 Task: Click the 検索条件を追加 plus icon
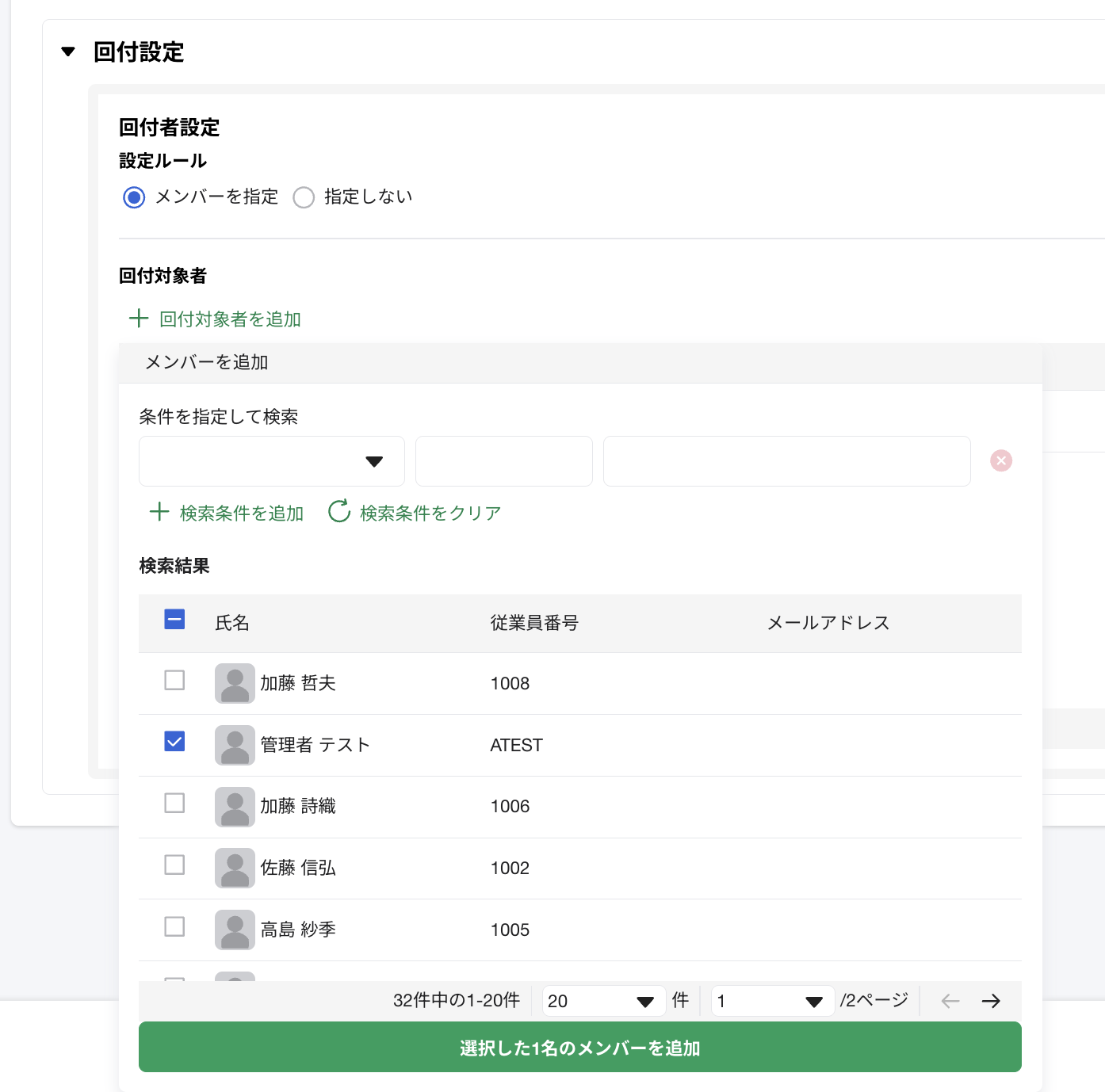159,512
